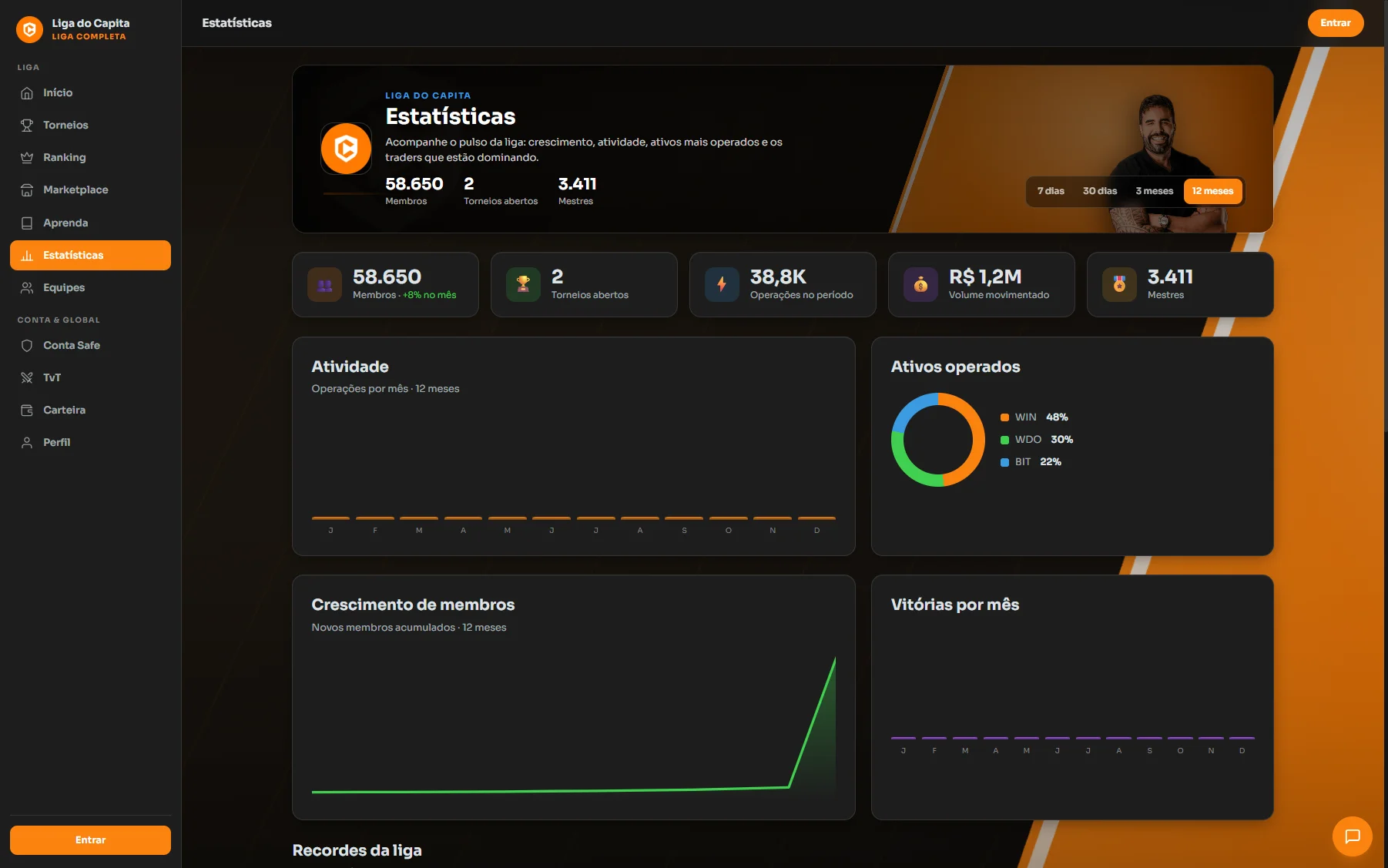The width and height of the screenshot is (1388, 868).
Task: Click the Carteira wallet icon
Action: pyautogui.click(x=27, y=411)
